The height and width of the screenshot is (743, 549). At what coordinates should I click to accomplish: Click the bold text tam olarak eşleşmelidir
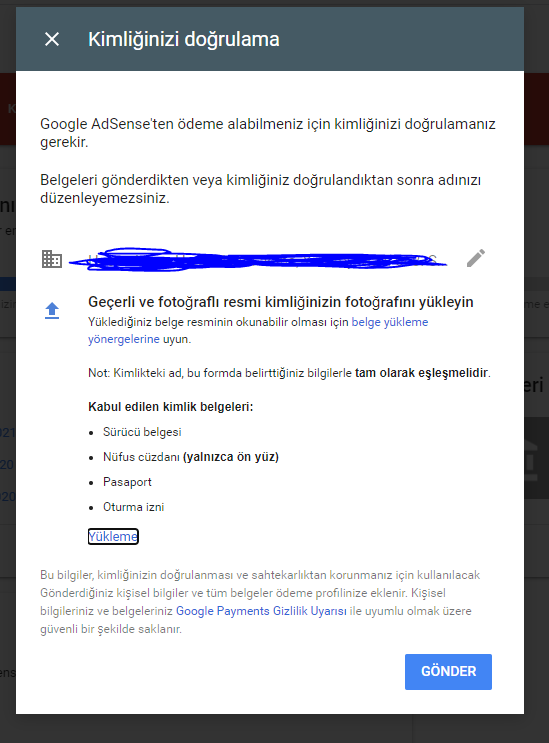click(x=422, y=373)
